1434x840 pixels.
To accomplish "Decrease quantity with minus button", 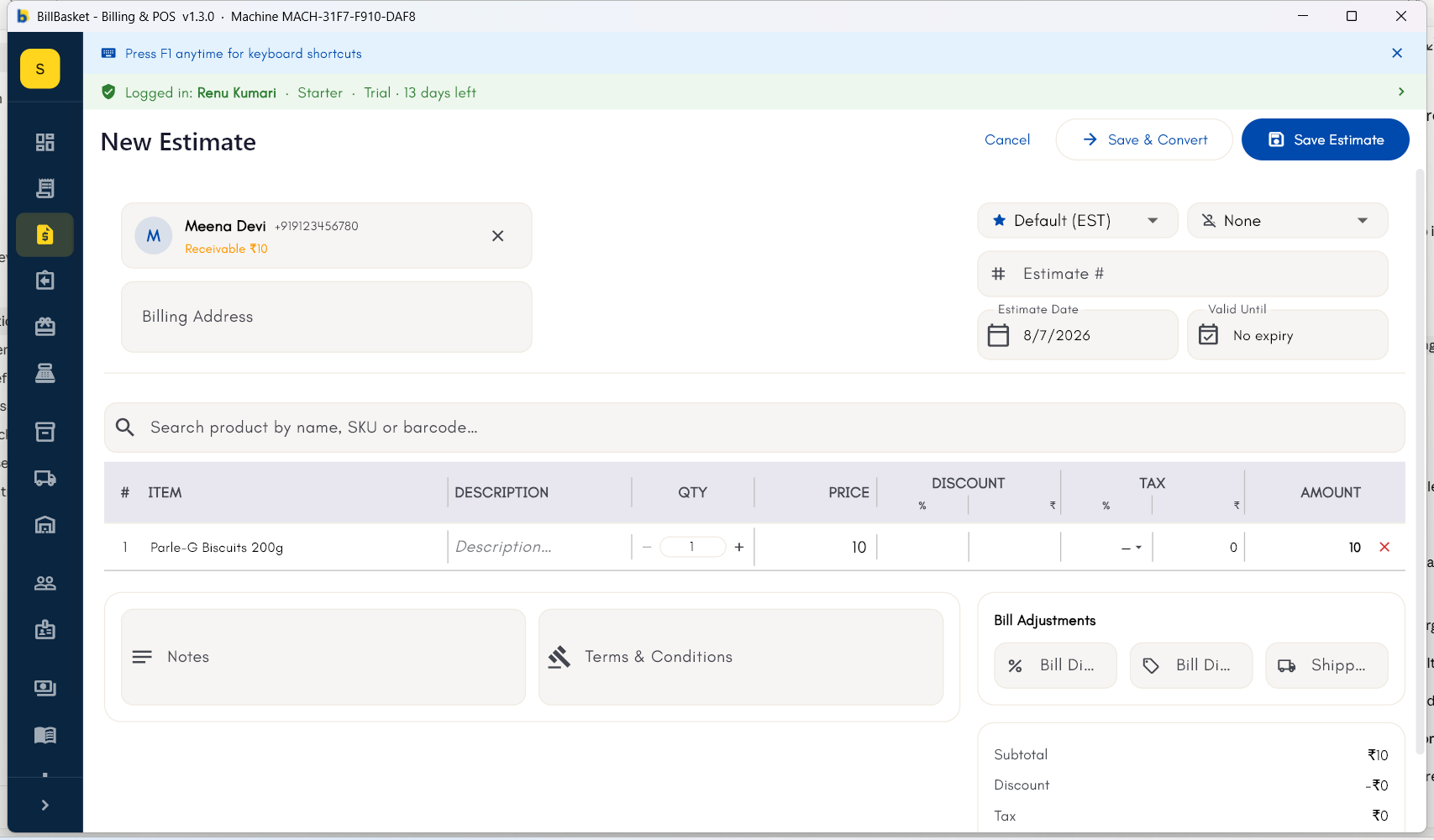I will (647, 547).
